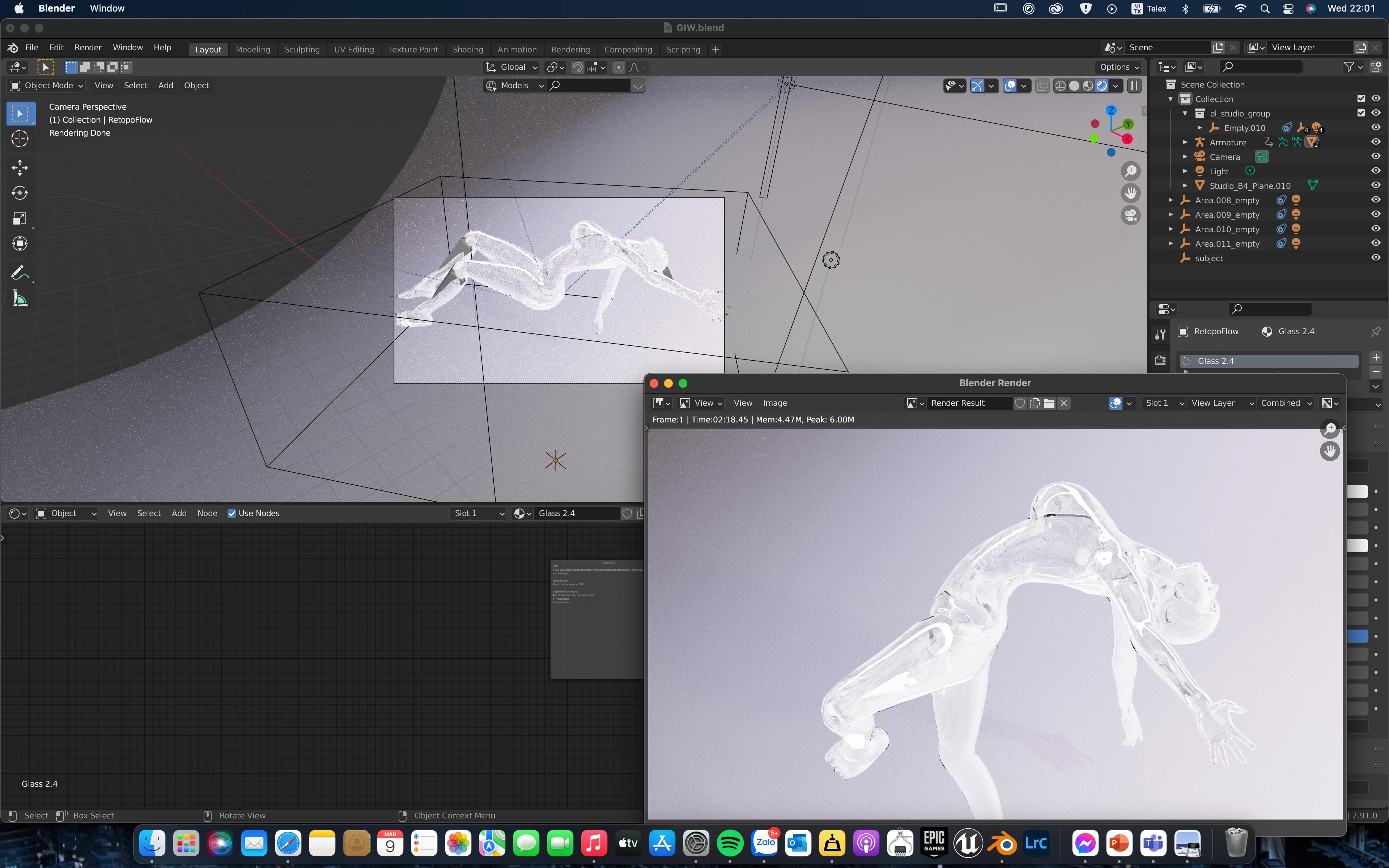Expand the Armature tree item

[x=1185, y=142]
